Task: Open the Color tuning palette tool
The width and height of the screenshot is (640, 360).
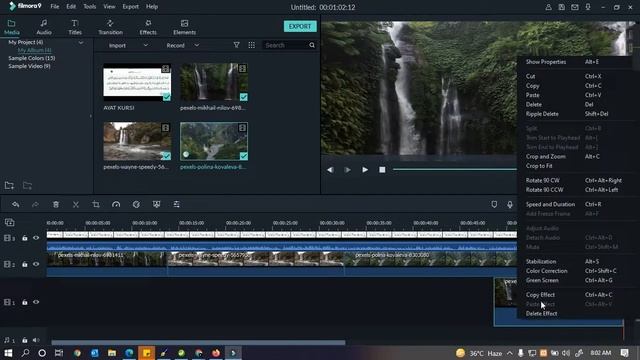Action: pos(136,204)
